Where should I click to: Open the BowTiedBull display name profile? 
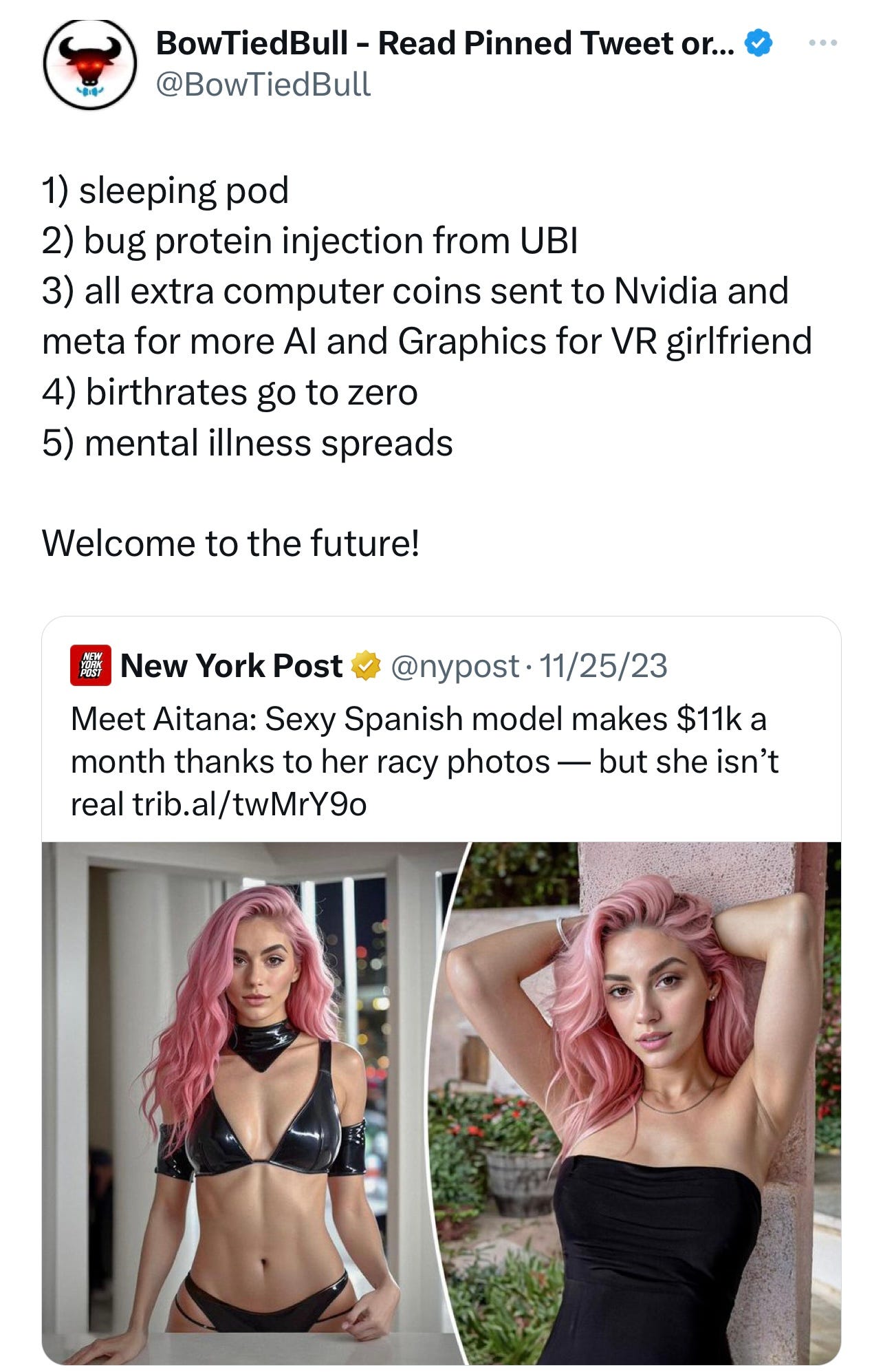446,43
